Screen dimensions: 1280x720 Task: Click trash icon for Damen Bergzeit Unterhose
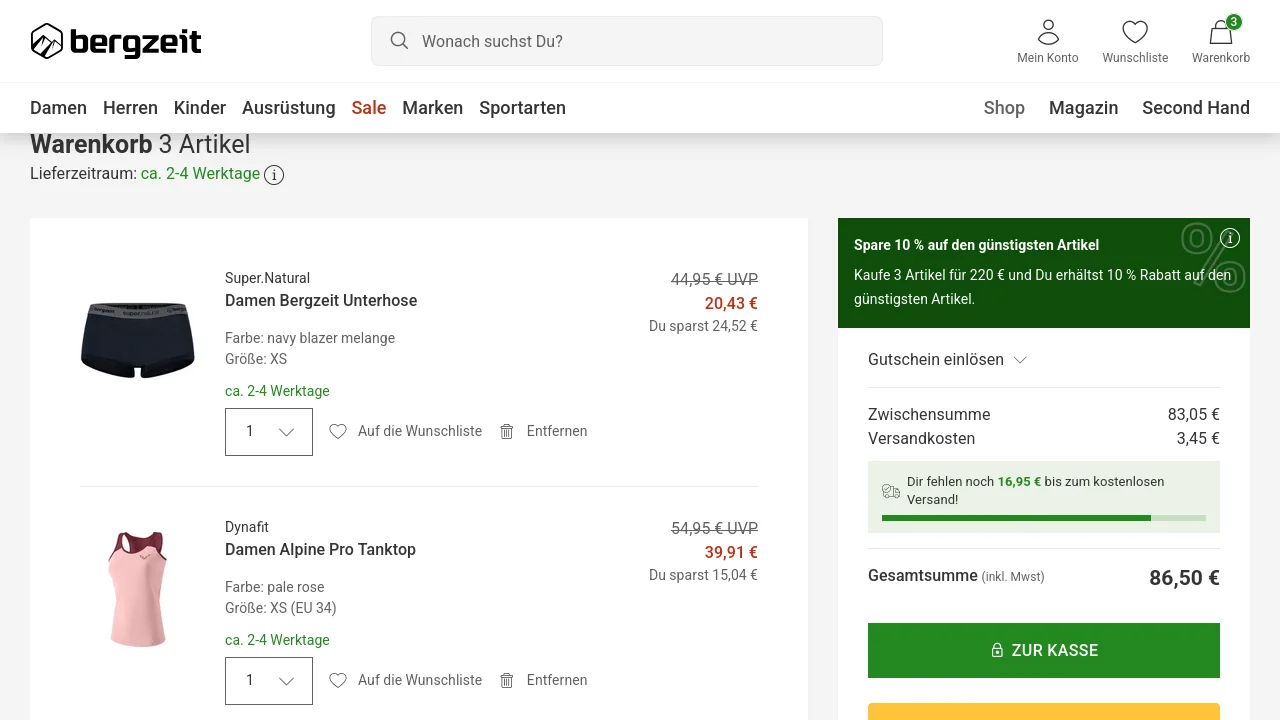(507, 432)
